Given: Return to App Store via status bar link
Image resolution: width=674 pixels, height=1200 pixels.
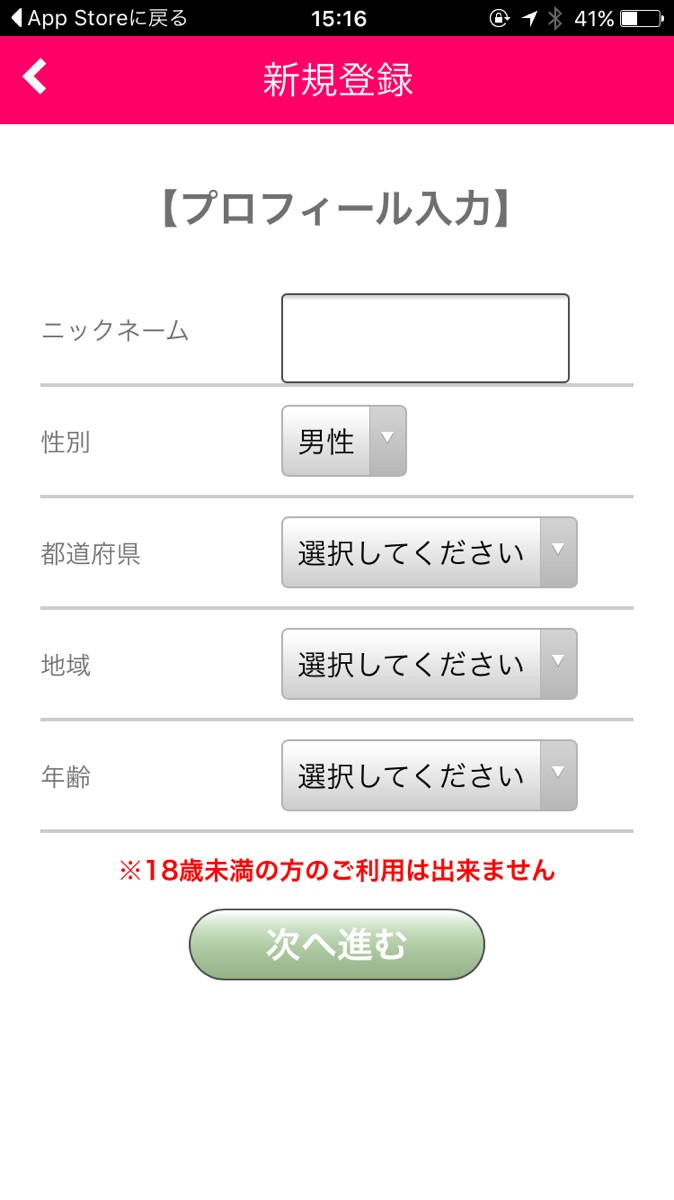Looking at the screenshot, I should 98,18.
